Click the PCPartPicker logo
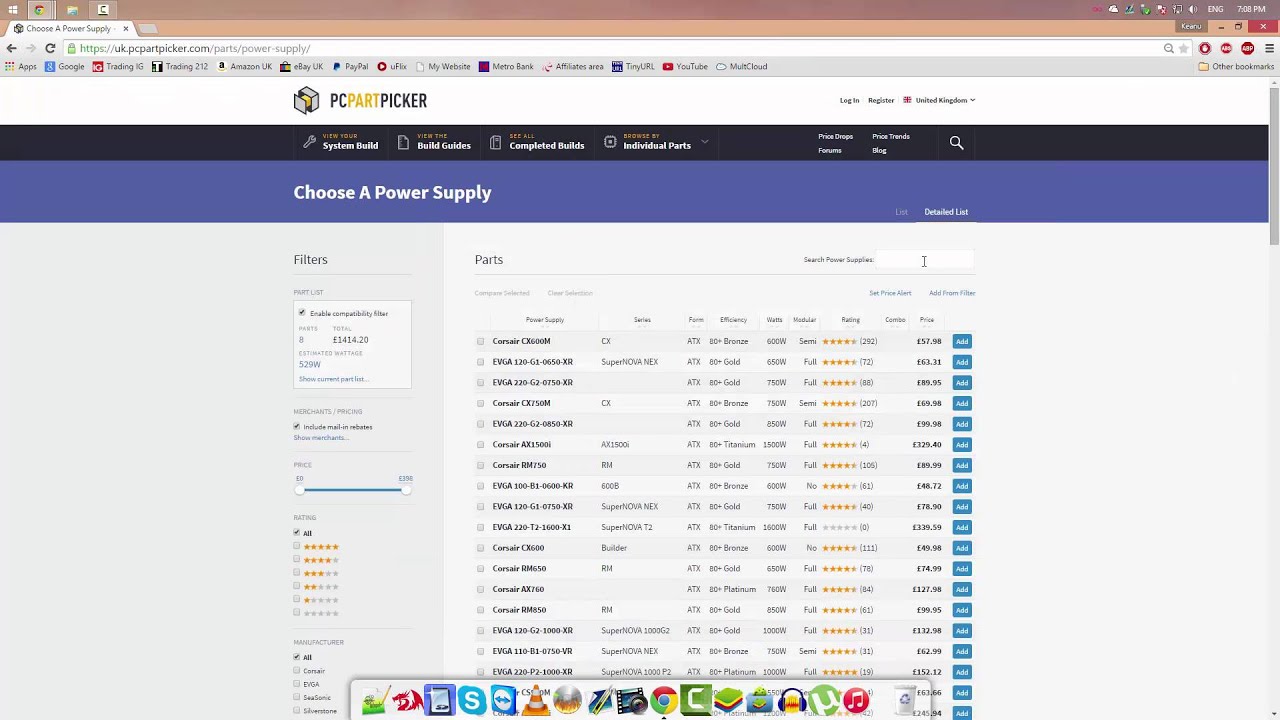Screen dimensions: 1280x720 (x=360, y=100)
